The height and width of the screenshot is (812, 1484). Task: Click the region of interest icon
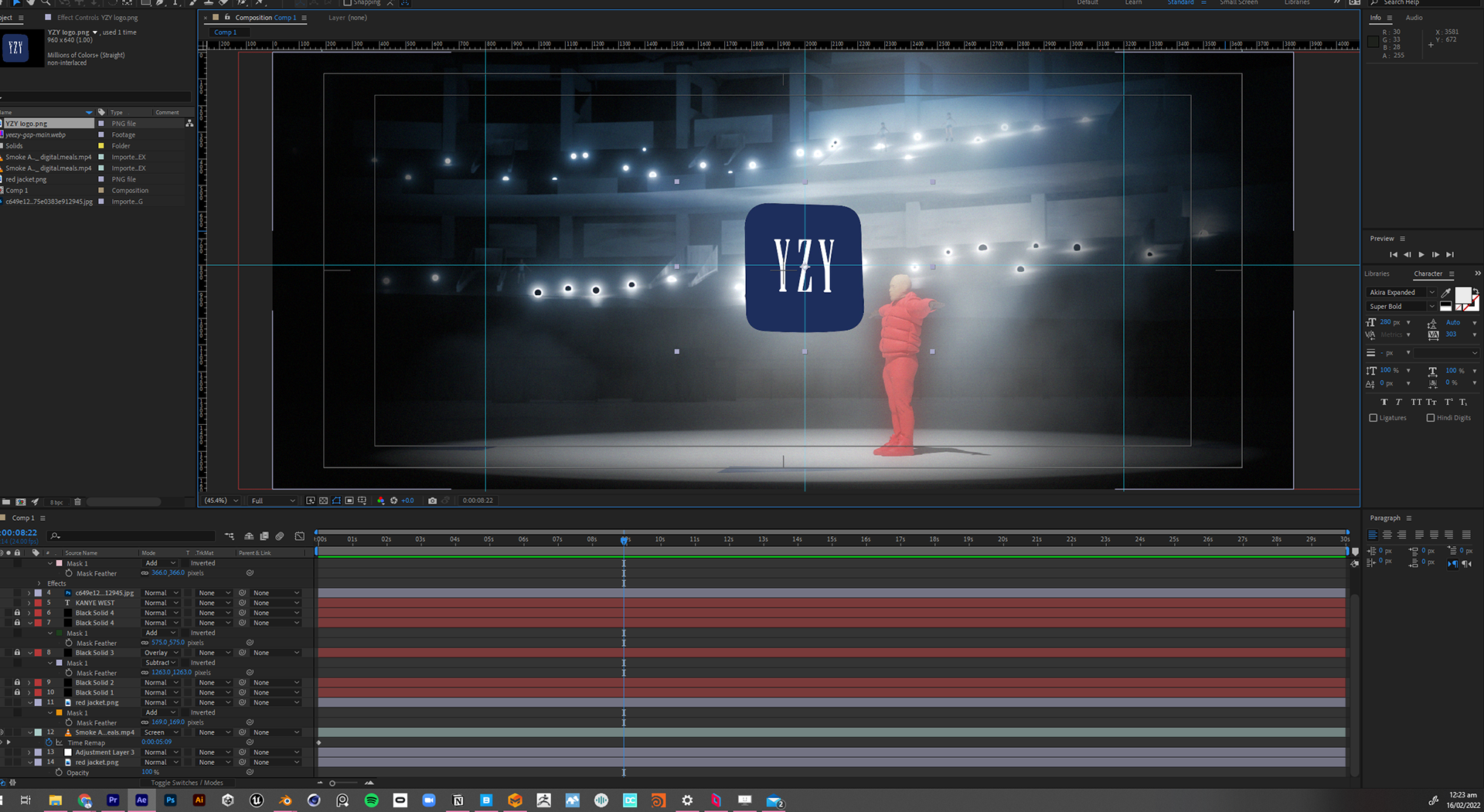[x=349, y=501]
